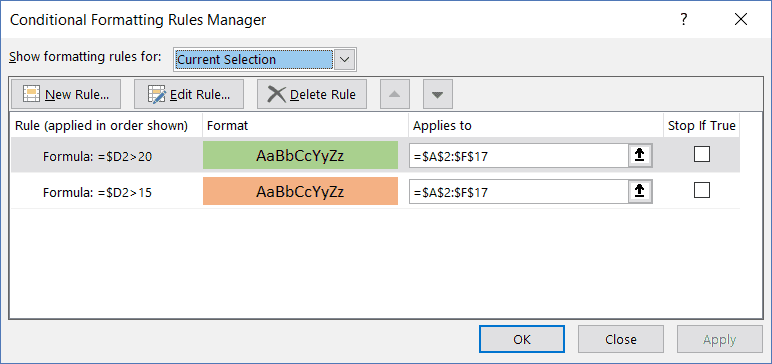
Task: Move rule down with arrow button
Action: coord(438,94)
